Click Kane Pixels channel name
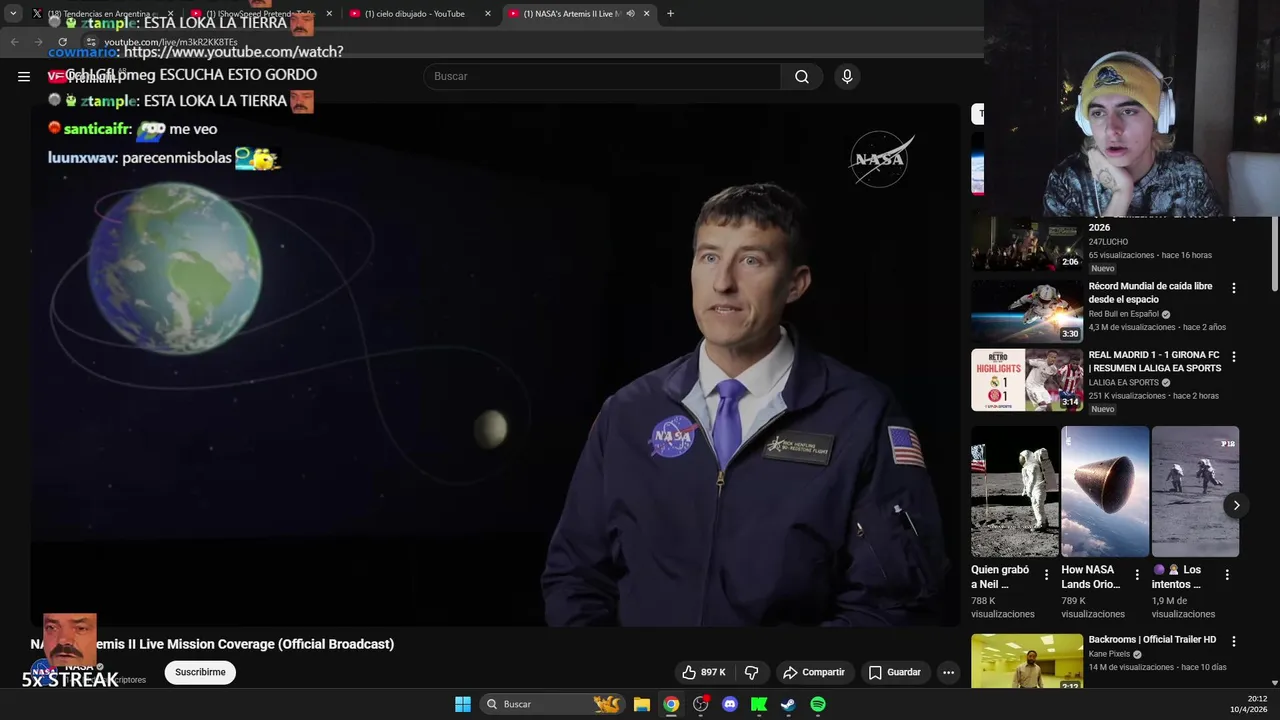 click(1109, 654)
